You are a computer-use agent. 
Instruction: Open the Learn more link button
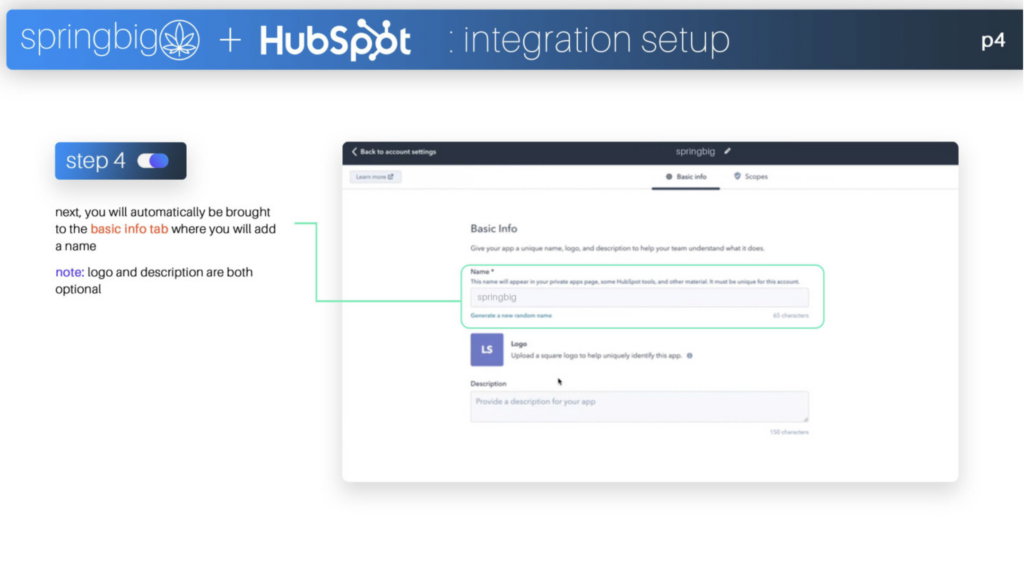376,177
